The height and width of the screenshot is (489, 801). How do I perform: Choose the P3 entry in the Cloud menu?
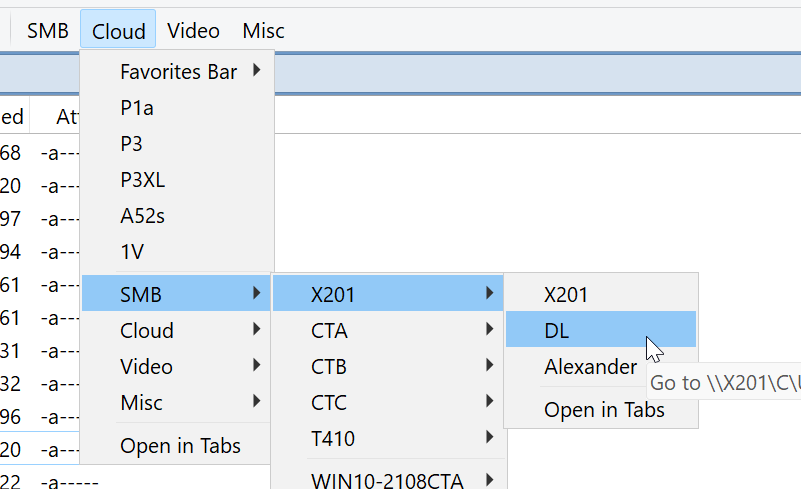(131, 144)
